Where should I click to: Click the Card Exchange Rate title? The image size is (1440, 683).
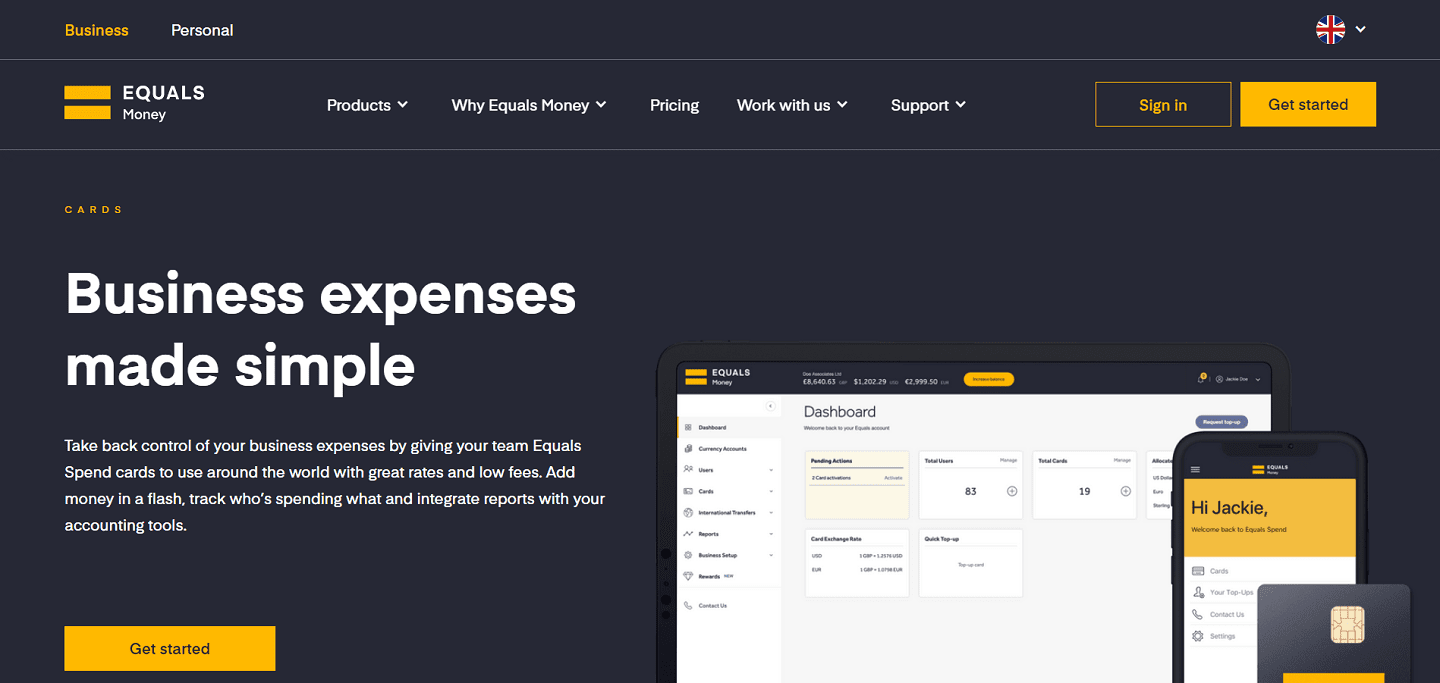tap(836, 539)
